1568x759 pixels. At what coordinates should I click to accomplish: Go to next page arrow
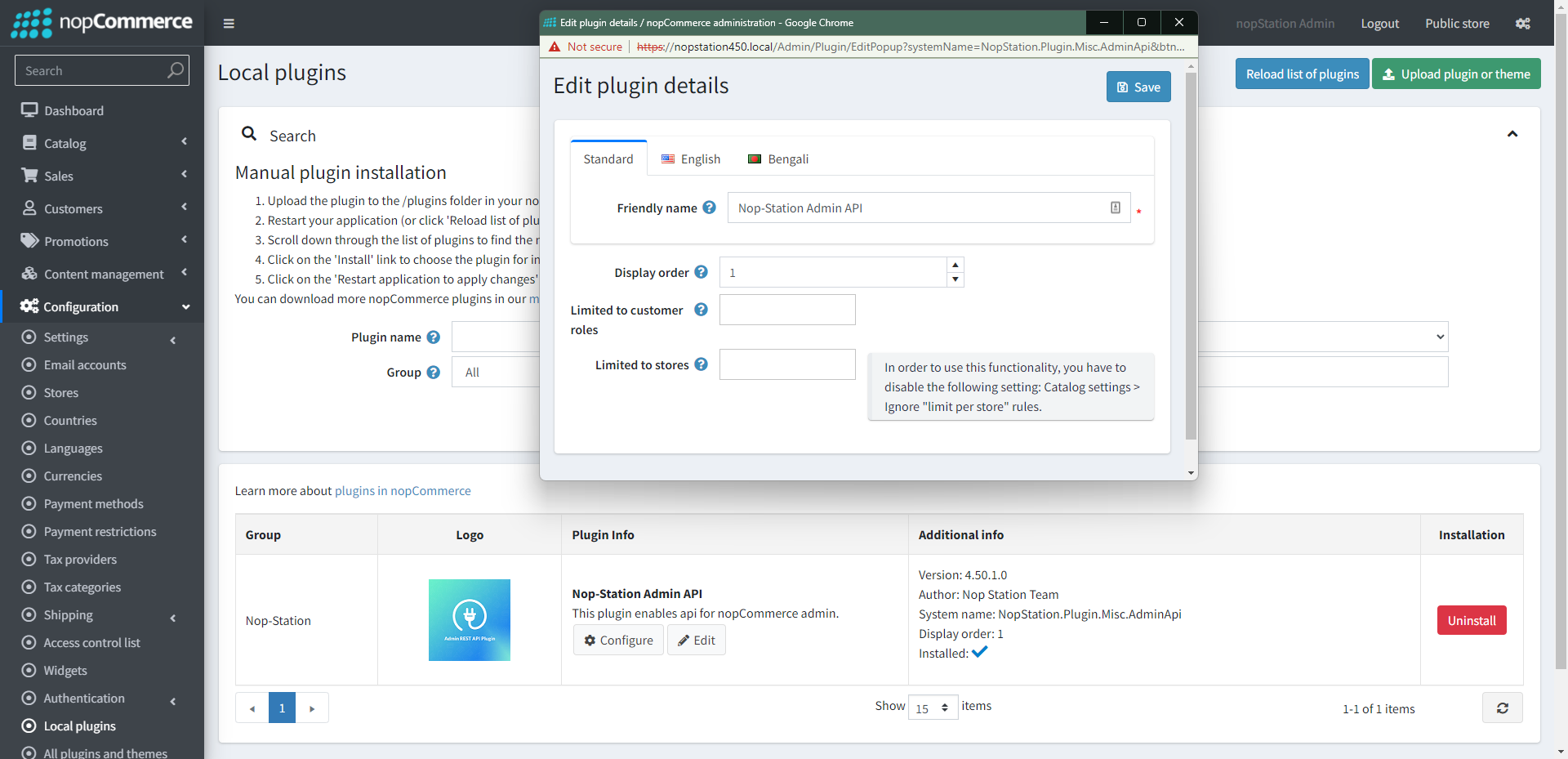[x=312, y=708]
